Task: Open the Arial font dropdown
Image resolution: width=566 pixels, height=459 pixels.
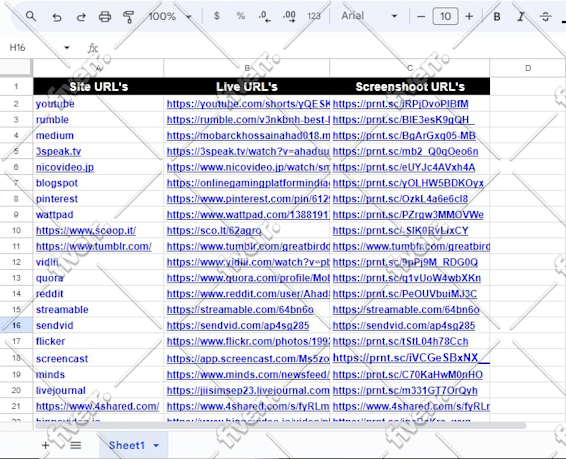Action: coord(369,16)
